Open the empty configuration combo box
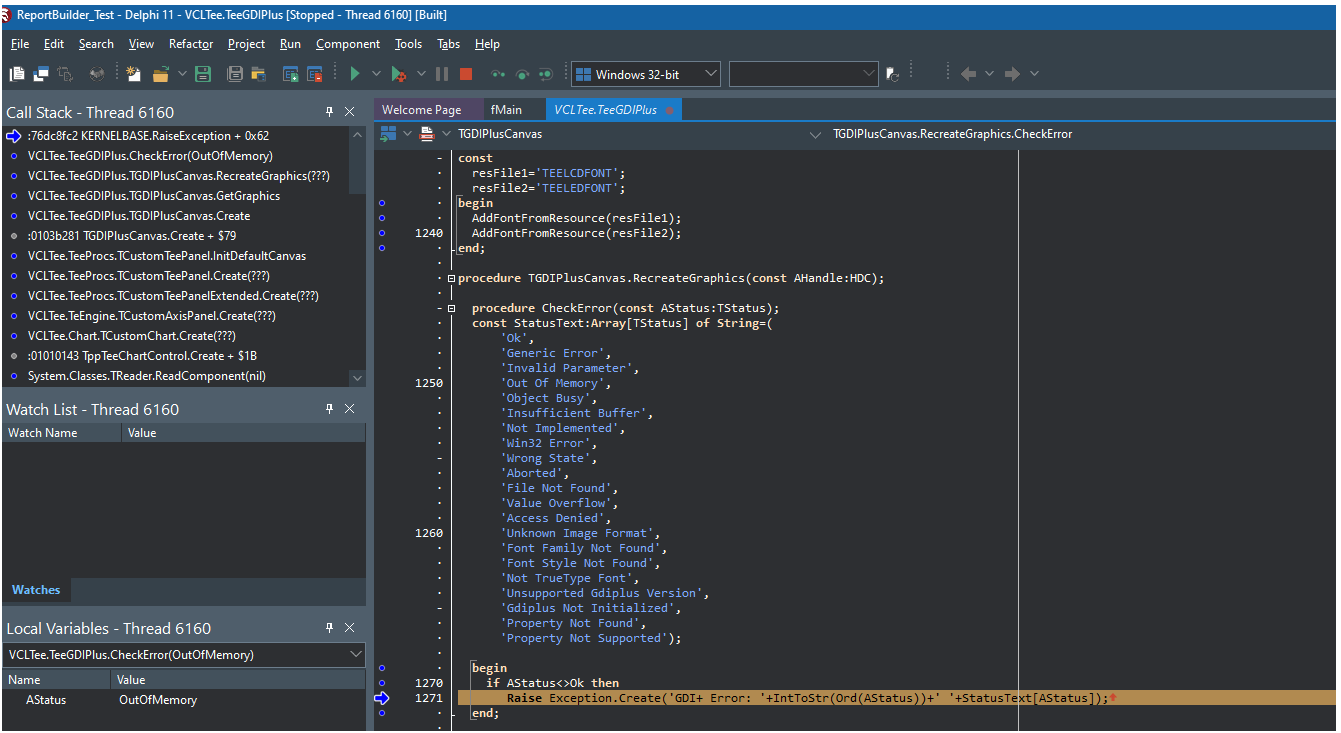This screenshot has width=1341, height=733. [804, 74]
